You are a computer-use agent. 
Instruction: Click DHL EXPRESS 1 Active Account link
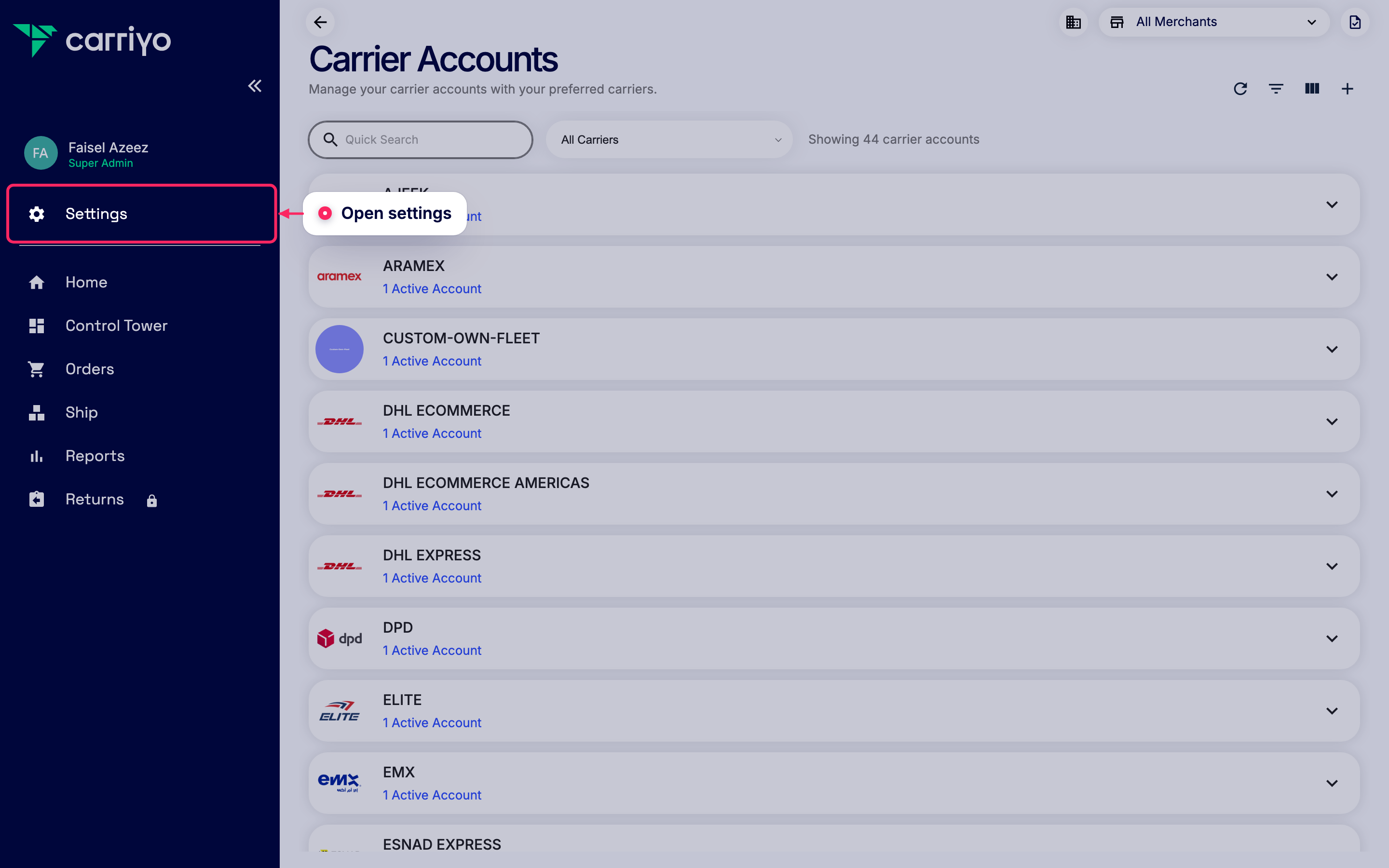coord(432,578)
